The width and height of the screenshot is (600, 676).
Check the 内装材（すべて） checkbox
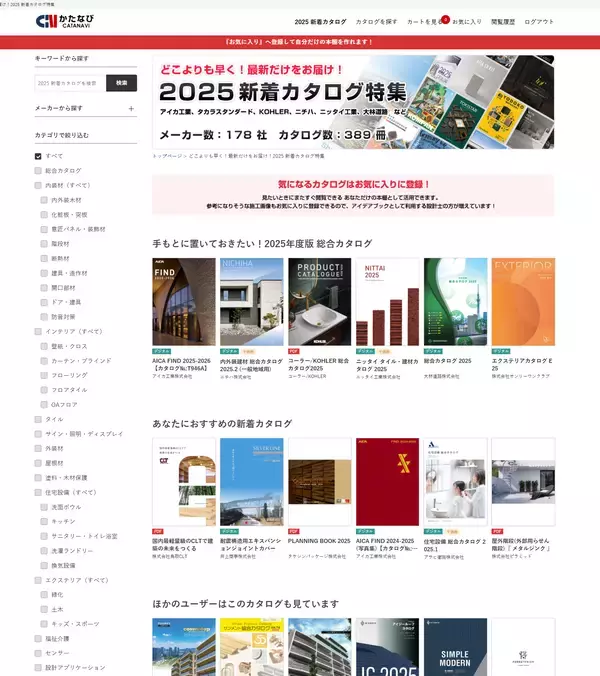click(x=38, y=185)
